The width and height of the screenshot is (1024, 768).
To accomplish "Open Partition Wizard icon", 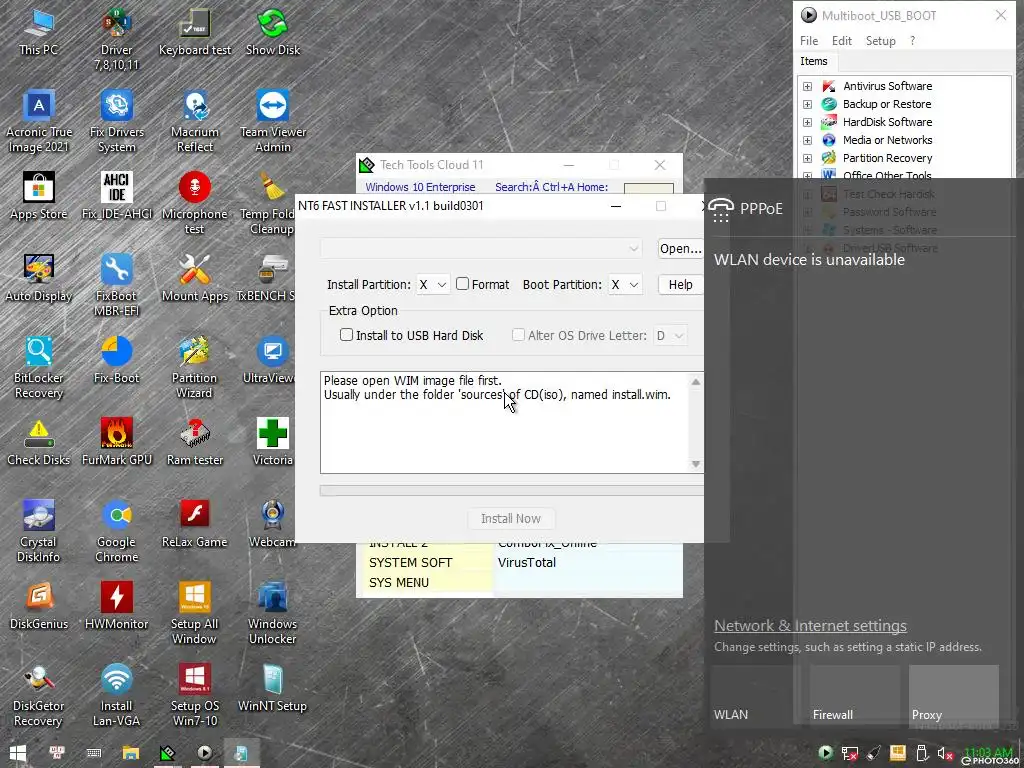I will tap(195, 368).
